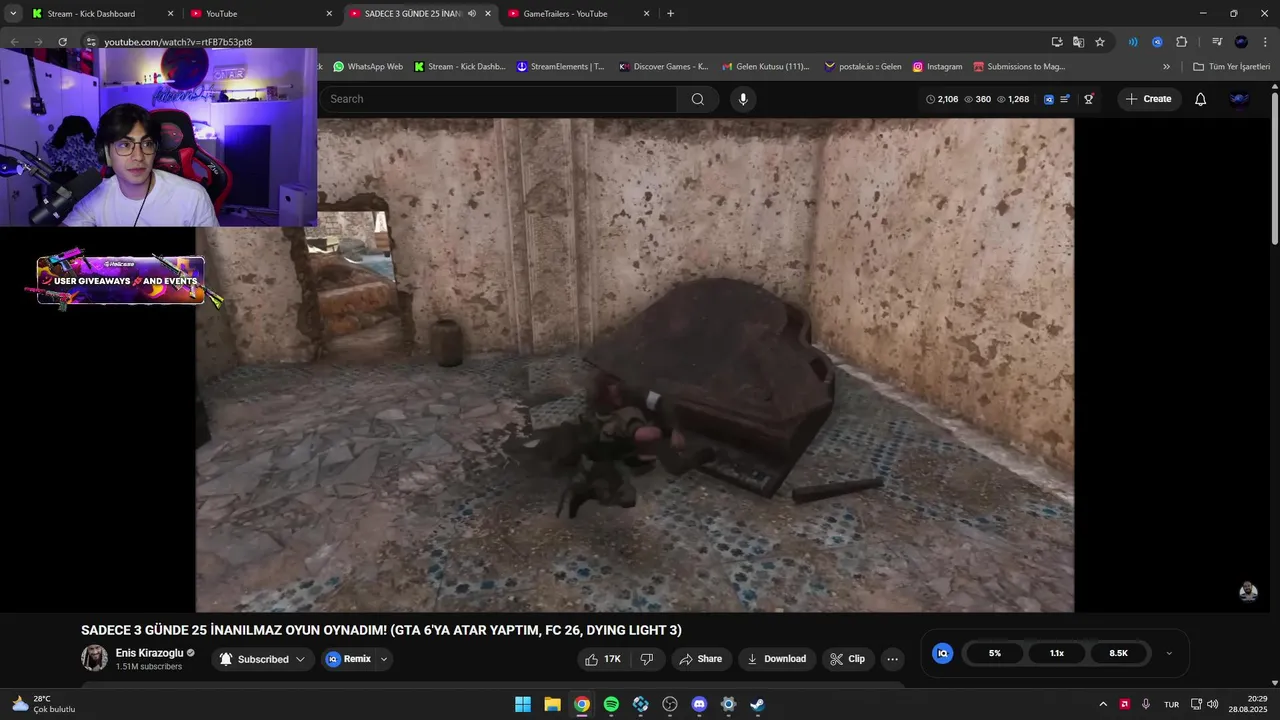Viewport: 1280px width, 720px height.
Task: Open the WhatsApp Web bookmark
Action: pos(368,67)
